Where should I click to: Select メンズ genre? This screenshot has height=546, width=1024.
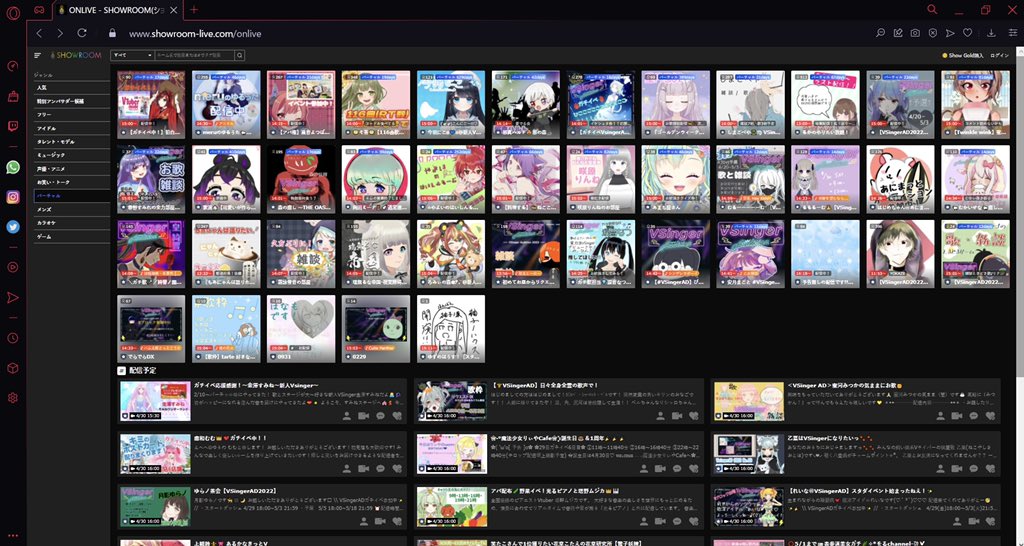point(72,210)
